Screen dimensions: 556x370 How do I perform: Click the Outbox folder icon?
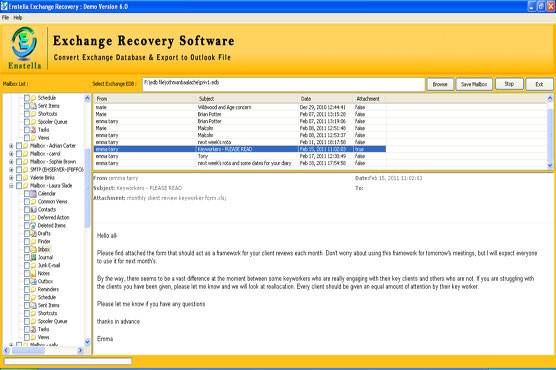click(33, 281)
